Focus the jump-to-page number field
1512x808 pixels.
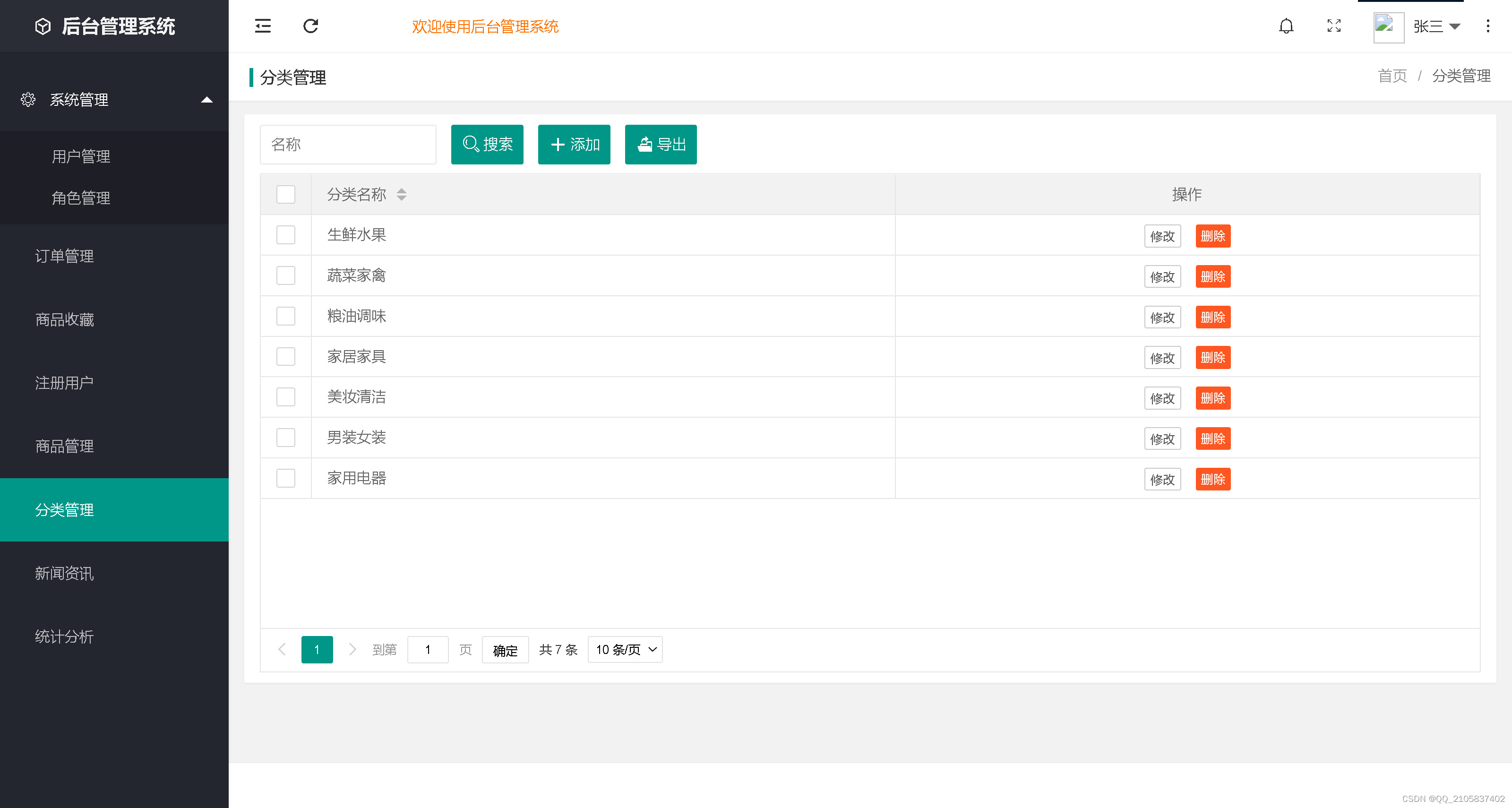coord(428,649)
